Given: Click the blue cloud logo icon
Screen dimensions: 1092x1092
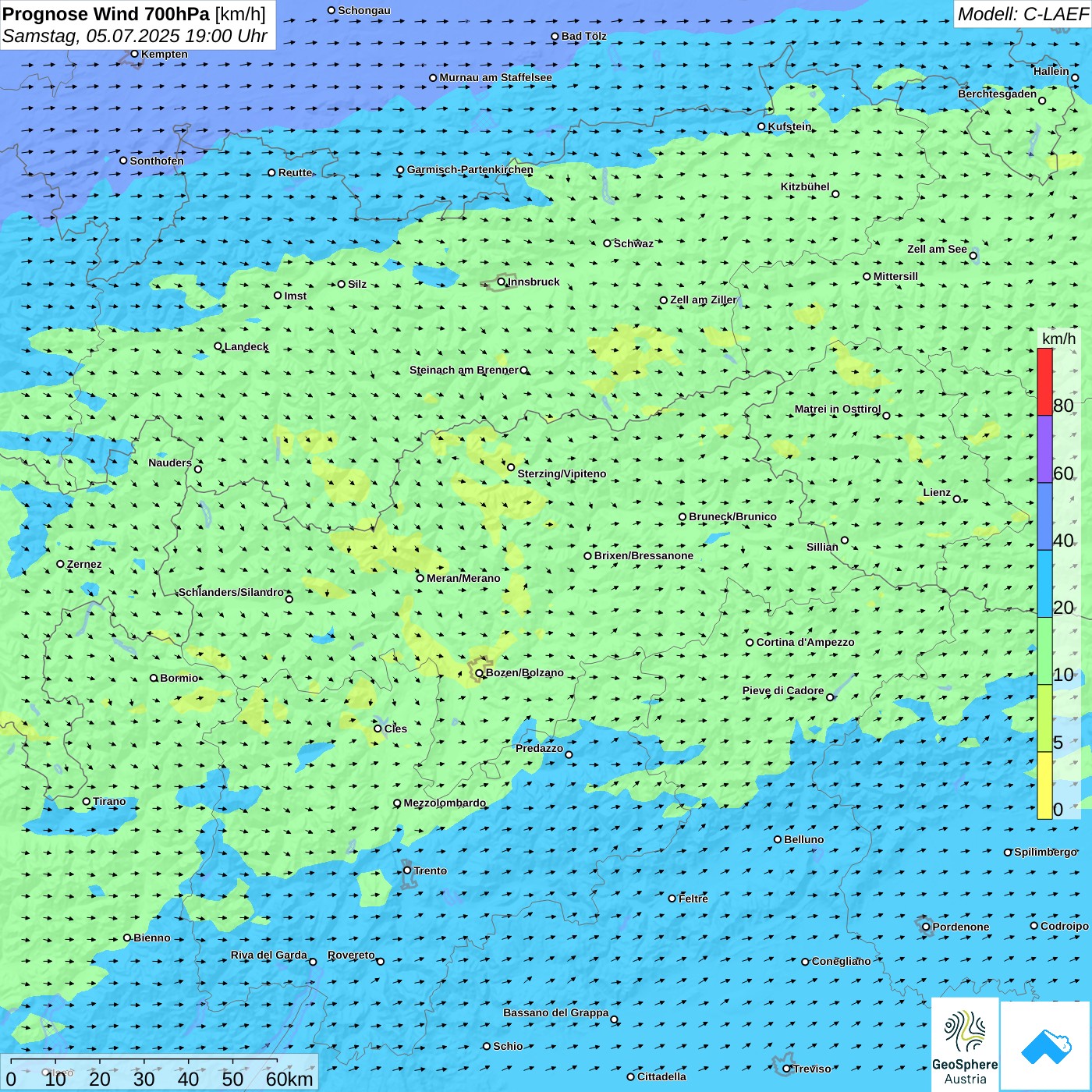Looking at the screenshot, I should click(x=1046, y=1046).
